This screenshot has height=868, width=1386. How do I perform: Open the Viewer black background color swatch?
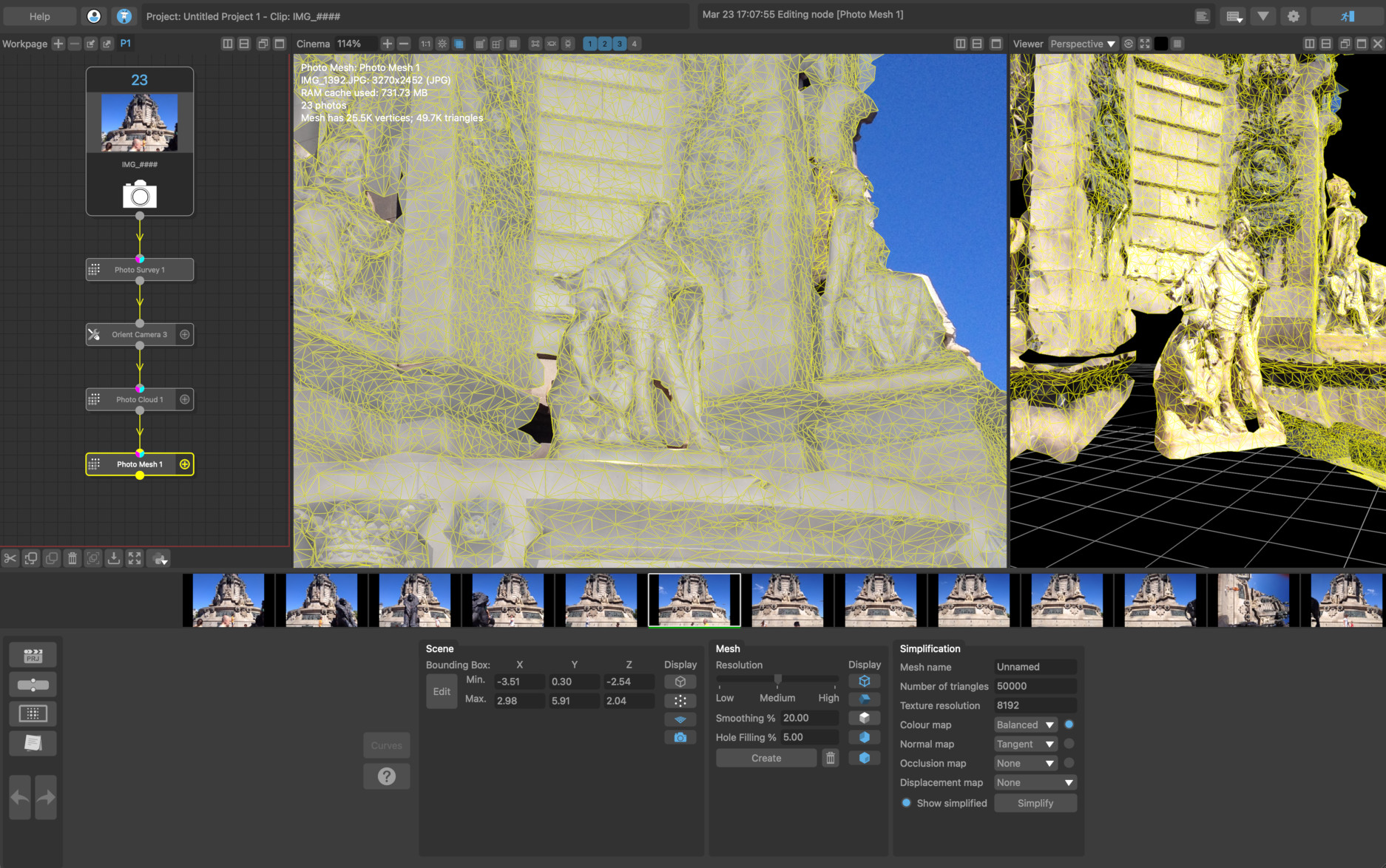1161,44
